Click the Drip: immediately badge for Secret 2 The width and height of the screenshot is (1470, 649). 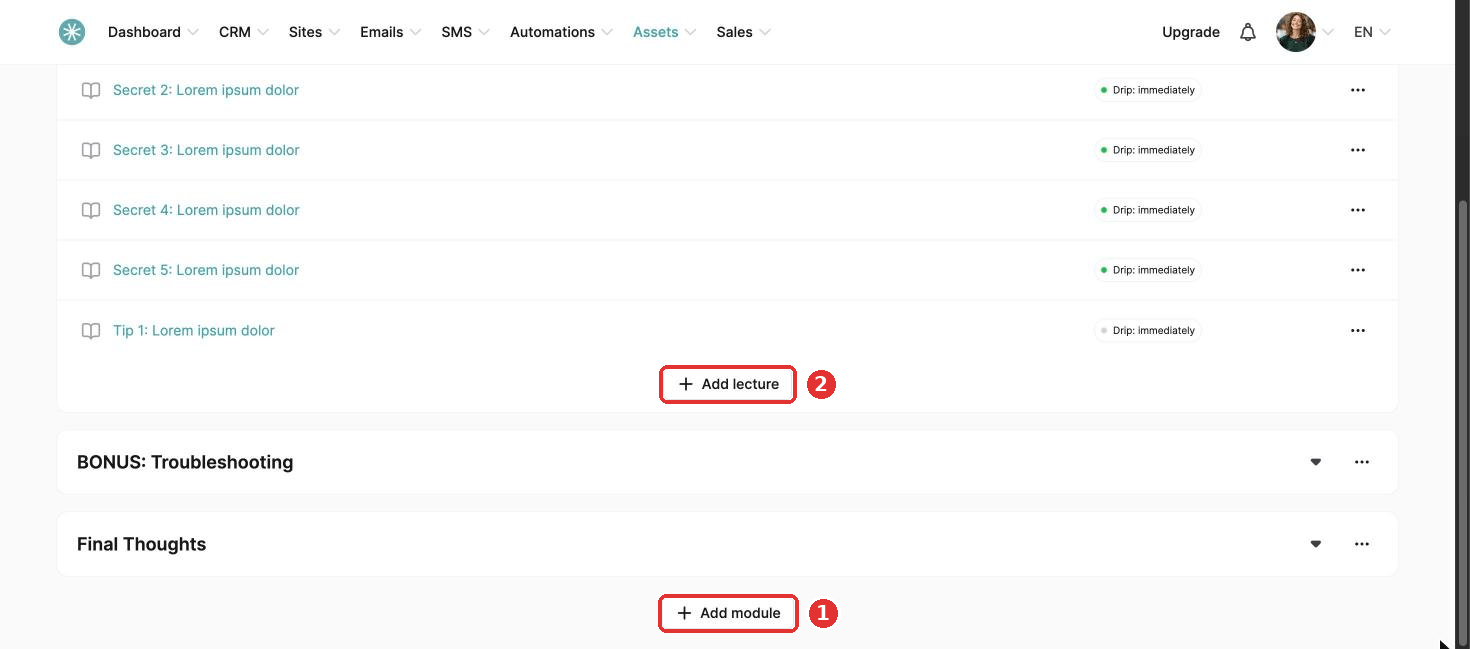[1147, 90]
